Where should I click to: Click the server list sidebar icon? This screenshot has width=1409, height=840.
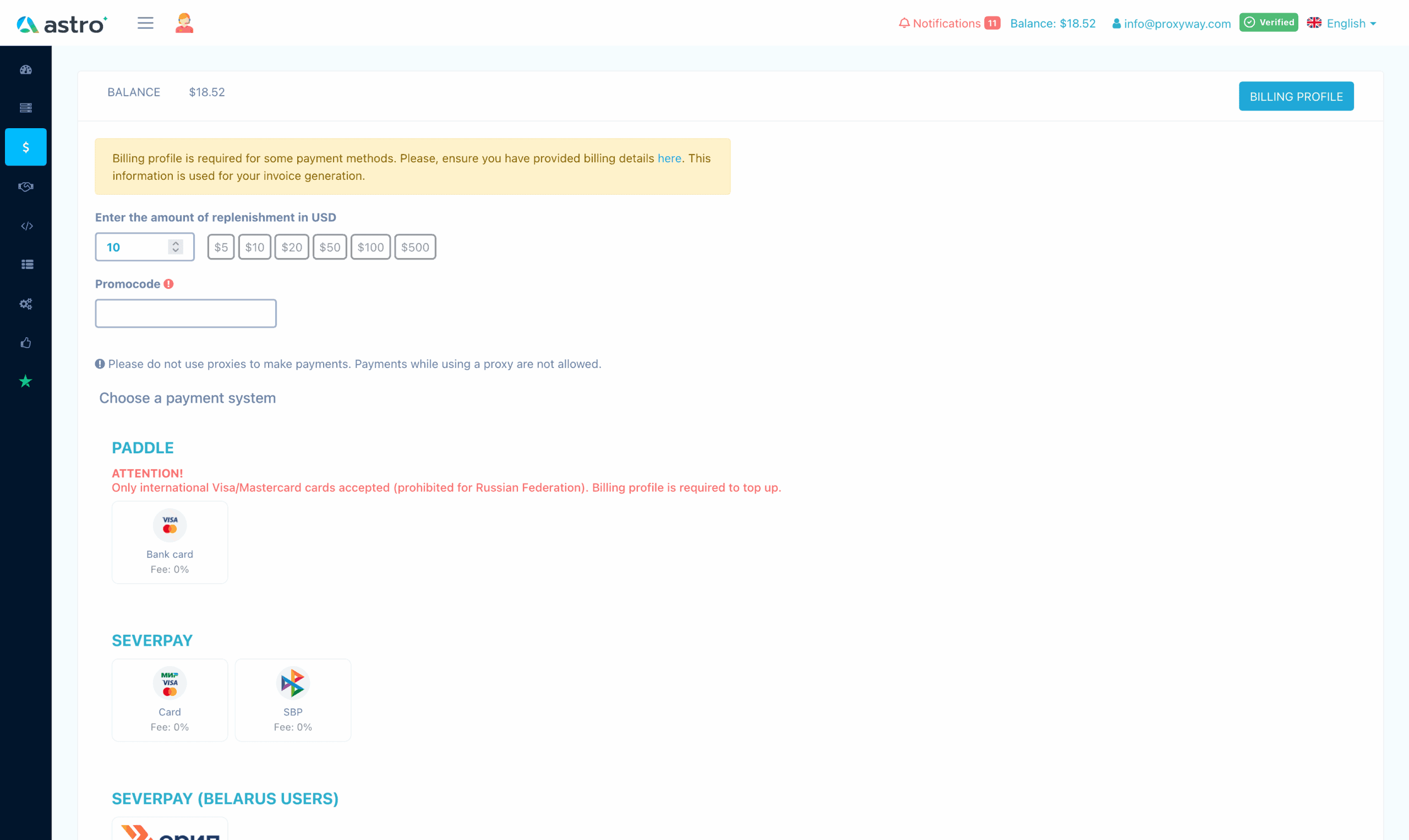click(25, 108)
